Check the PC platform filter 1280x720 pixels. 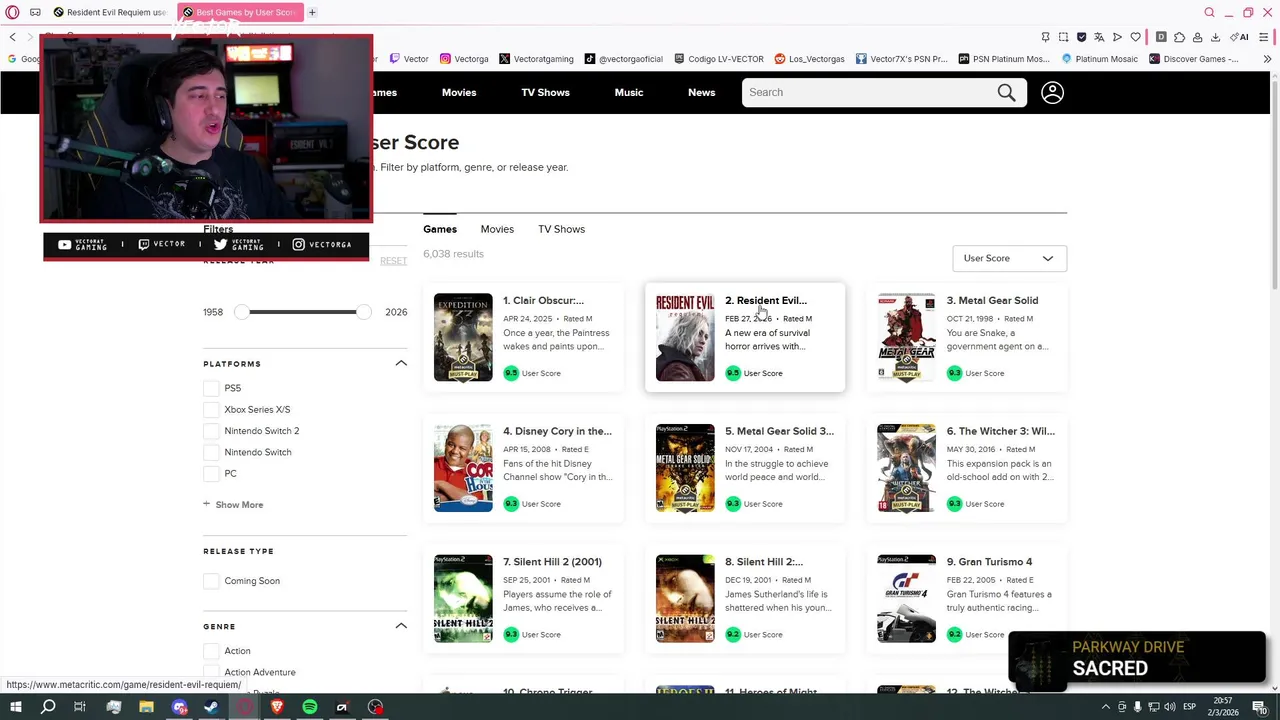(x=211, y=474)
